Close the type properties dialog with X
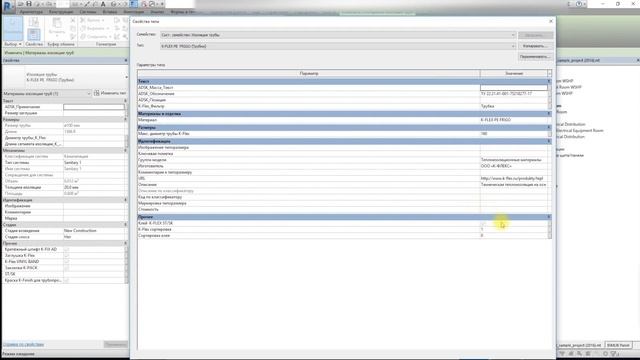 (x=551, y=21)
